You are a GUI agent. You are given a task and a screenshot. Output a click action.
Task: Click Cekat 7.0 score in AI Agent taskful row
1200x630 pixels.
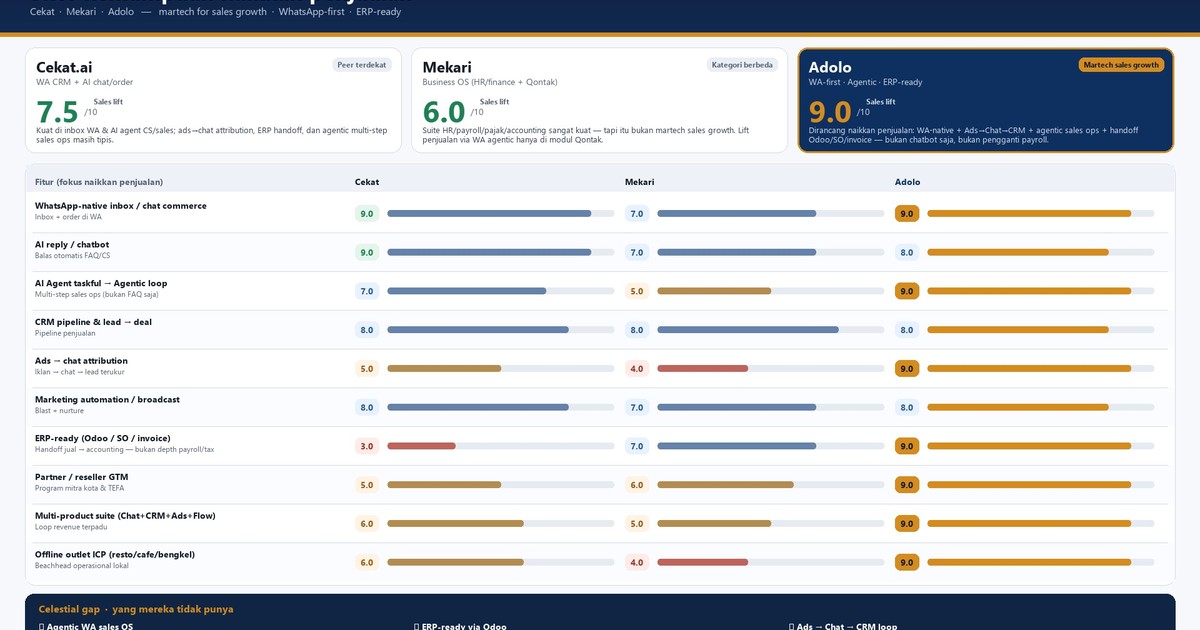pos(367,291)
